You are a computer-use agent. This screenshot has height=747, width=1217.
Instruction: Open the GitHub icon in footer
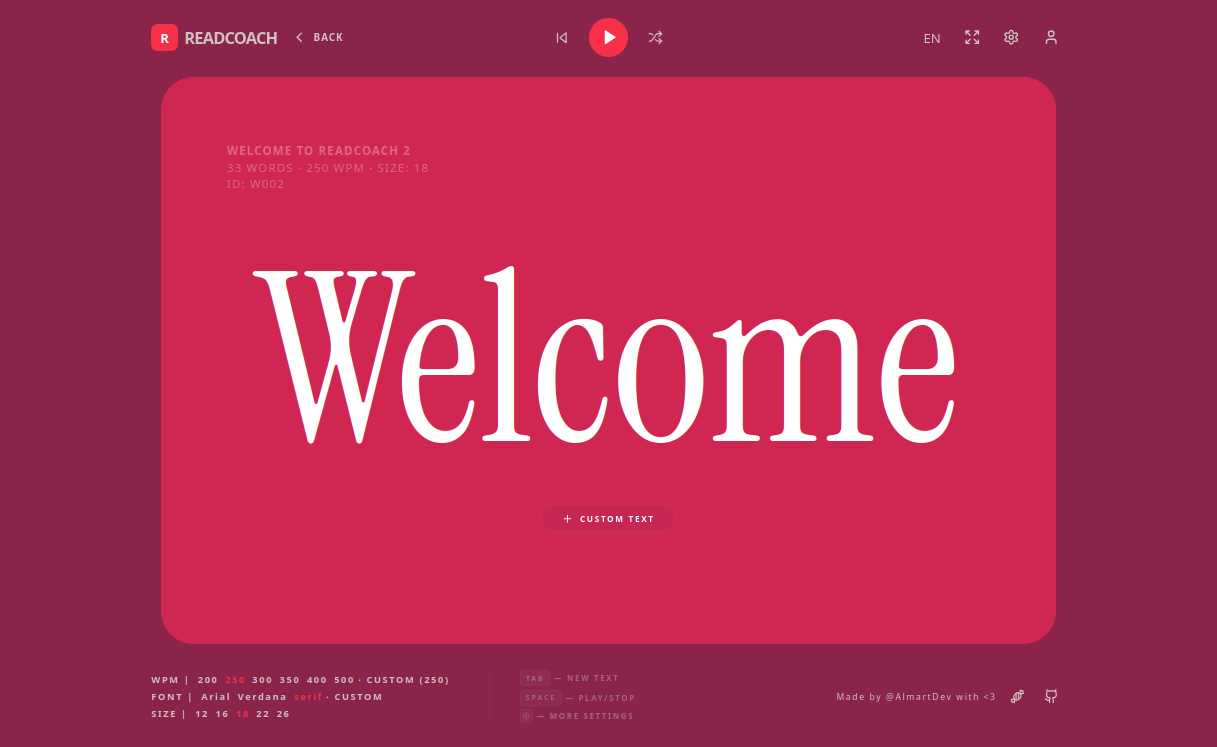tap(1051, 696)
